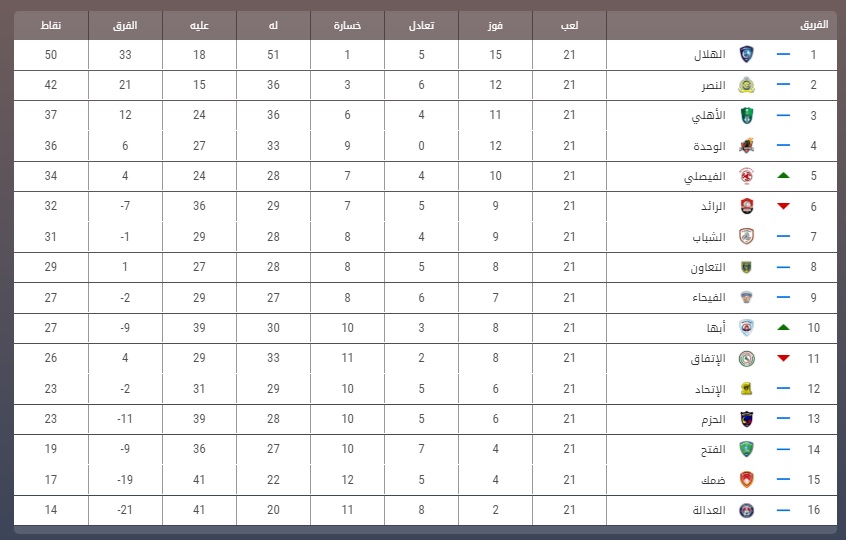
Task: Click green up arrow beside rank 5
Action: 783,175
